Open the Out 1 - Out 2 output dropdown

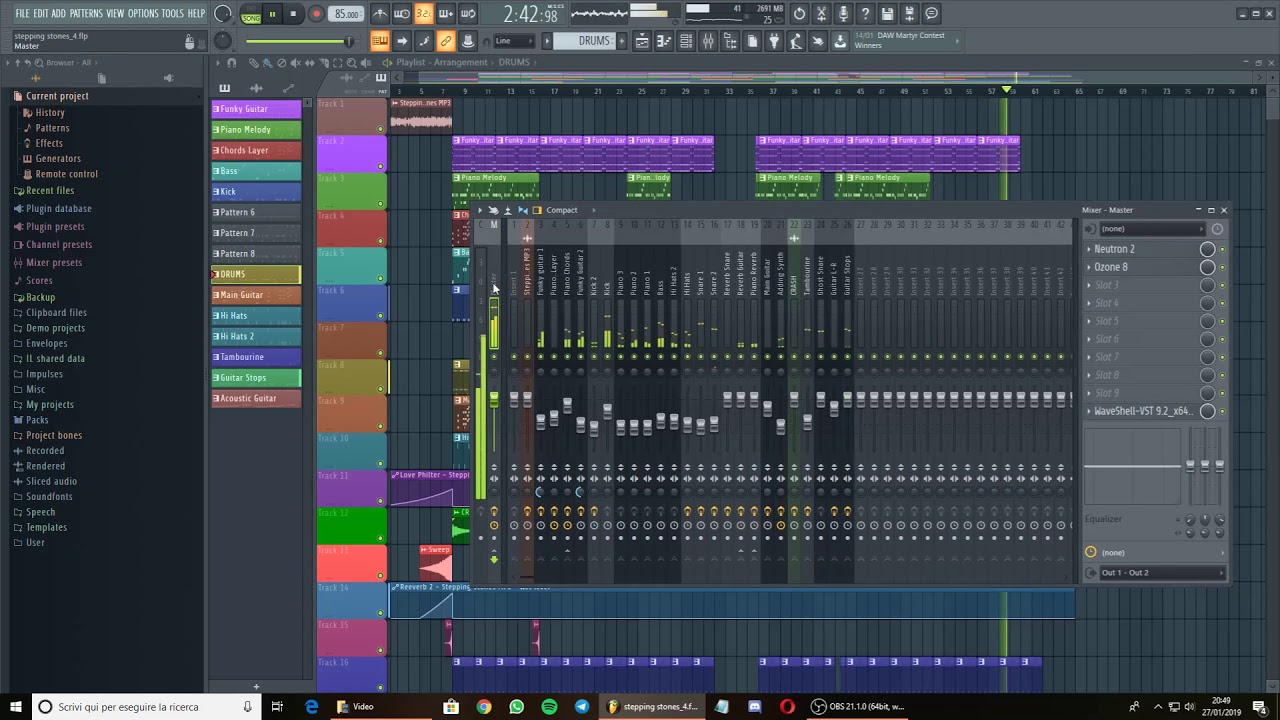click(1160, 573)
